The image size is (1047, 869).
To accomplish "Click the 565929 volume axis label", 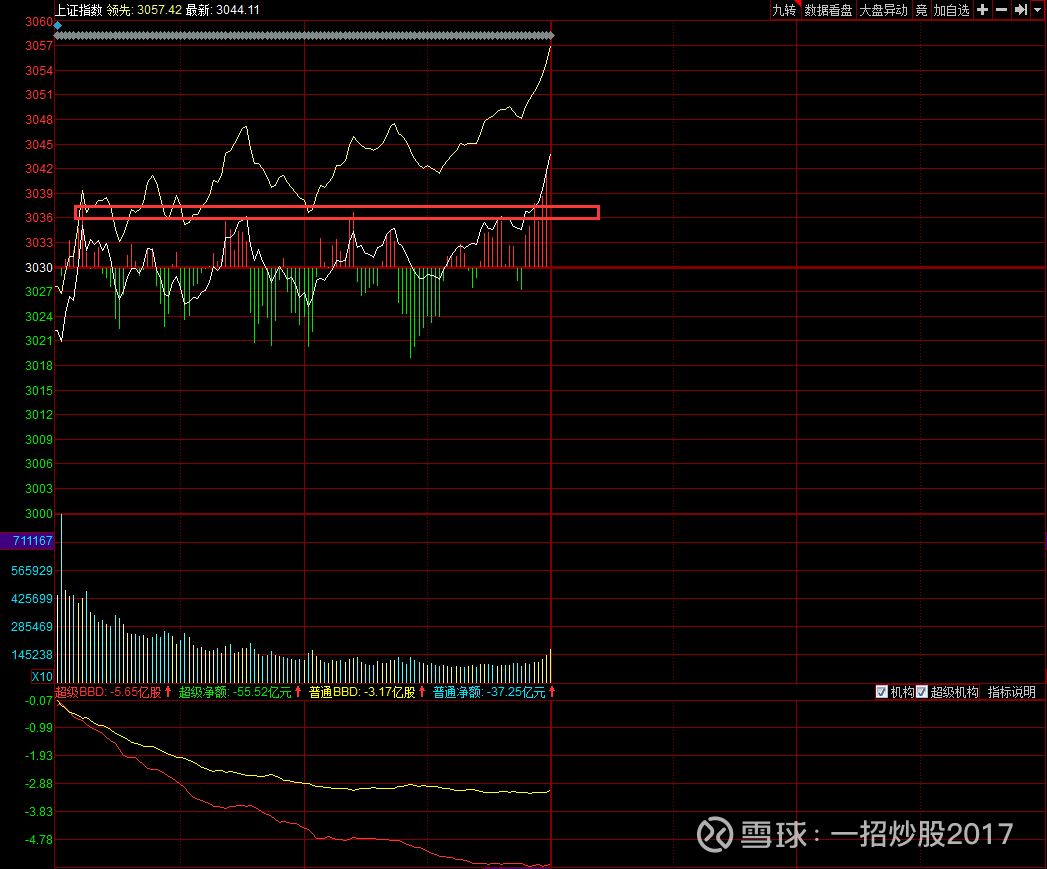I will pos(31,570).
